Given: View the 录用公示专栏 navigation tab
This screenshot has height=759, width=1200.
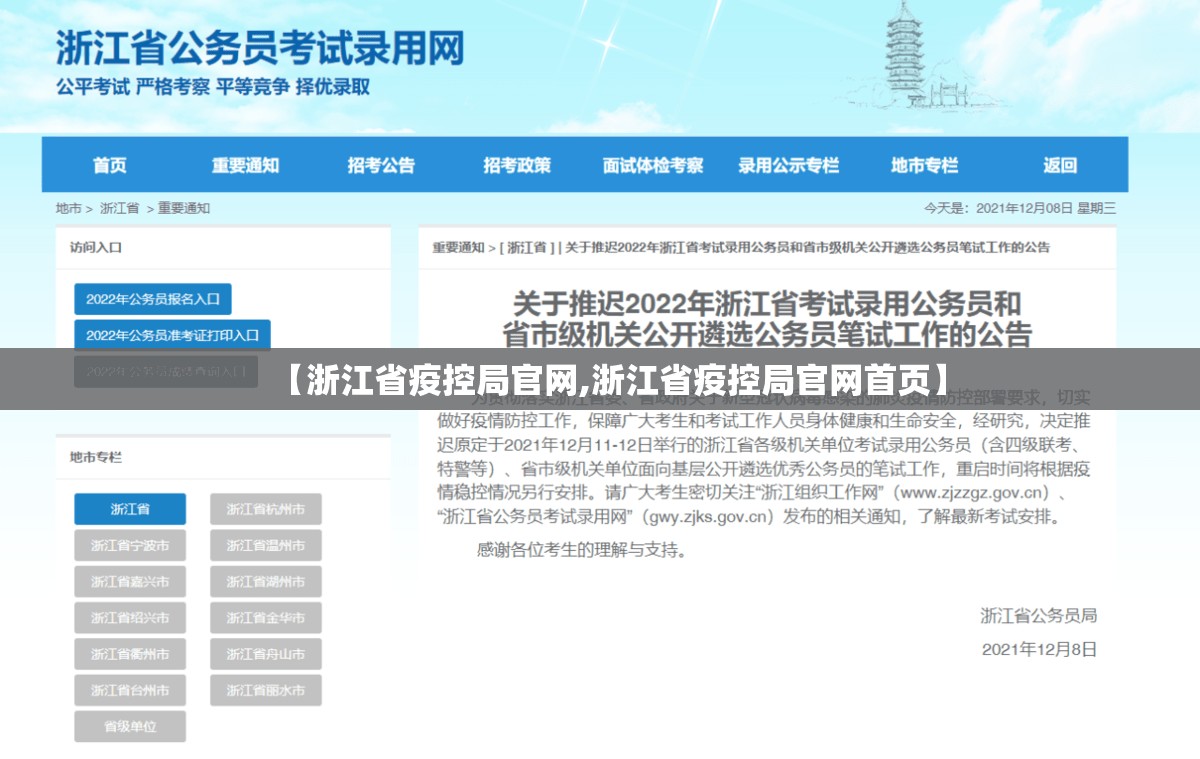Looking at the screenshot, I should 789,165.
